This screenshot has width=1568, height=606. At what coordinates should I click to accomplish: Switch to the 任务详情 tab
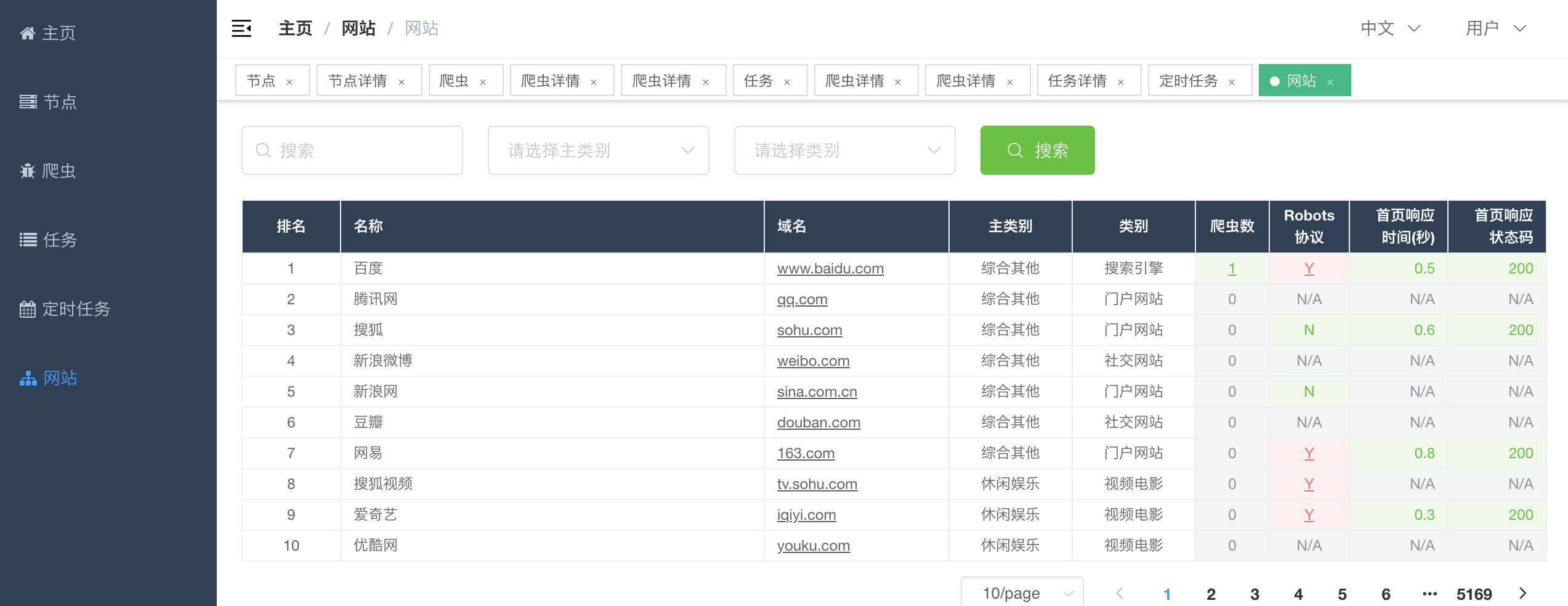pyautogui.click(x=1077, y=81)
